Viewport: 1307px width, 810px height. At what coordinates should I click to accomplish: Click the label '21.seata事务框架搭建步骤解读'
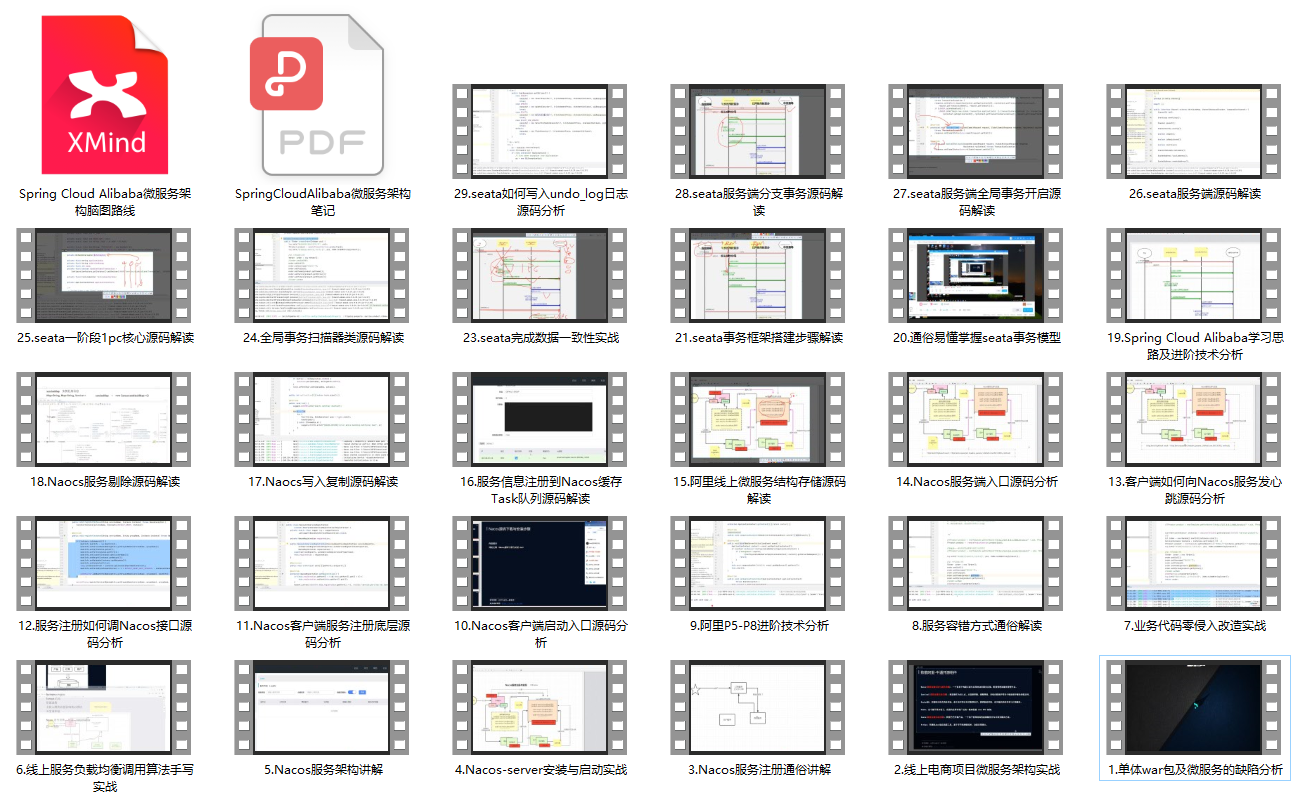pos(759,338)
